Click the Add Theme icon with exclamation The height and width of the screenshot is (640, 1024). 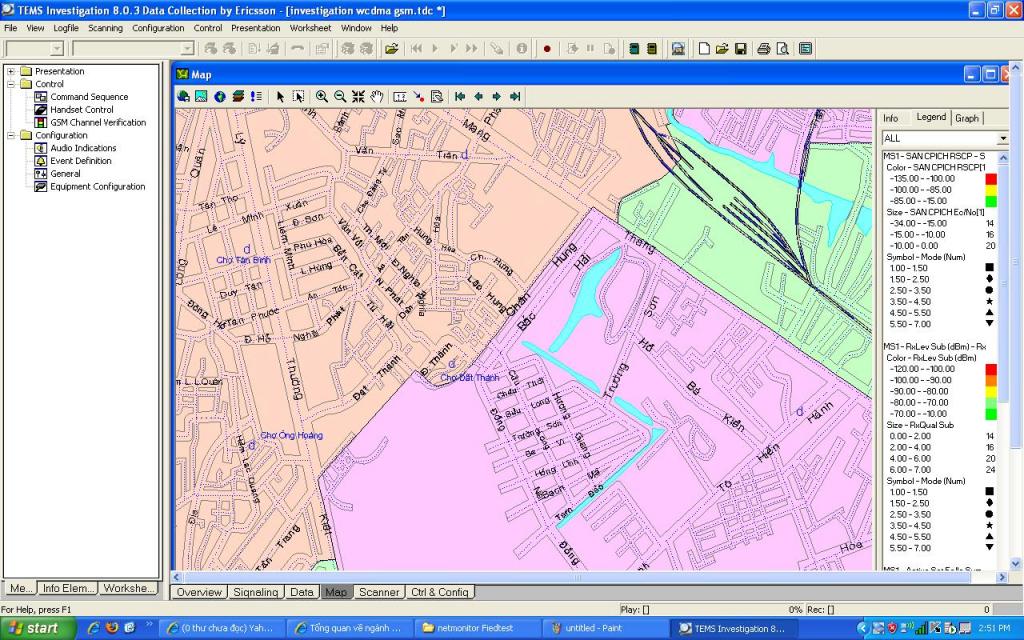click(256, 97)
